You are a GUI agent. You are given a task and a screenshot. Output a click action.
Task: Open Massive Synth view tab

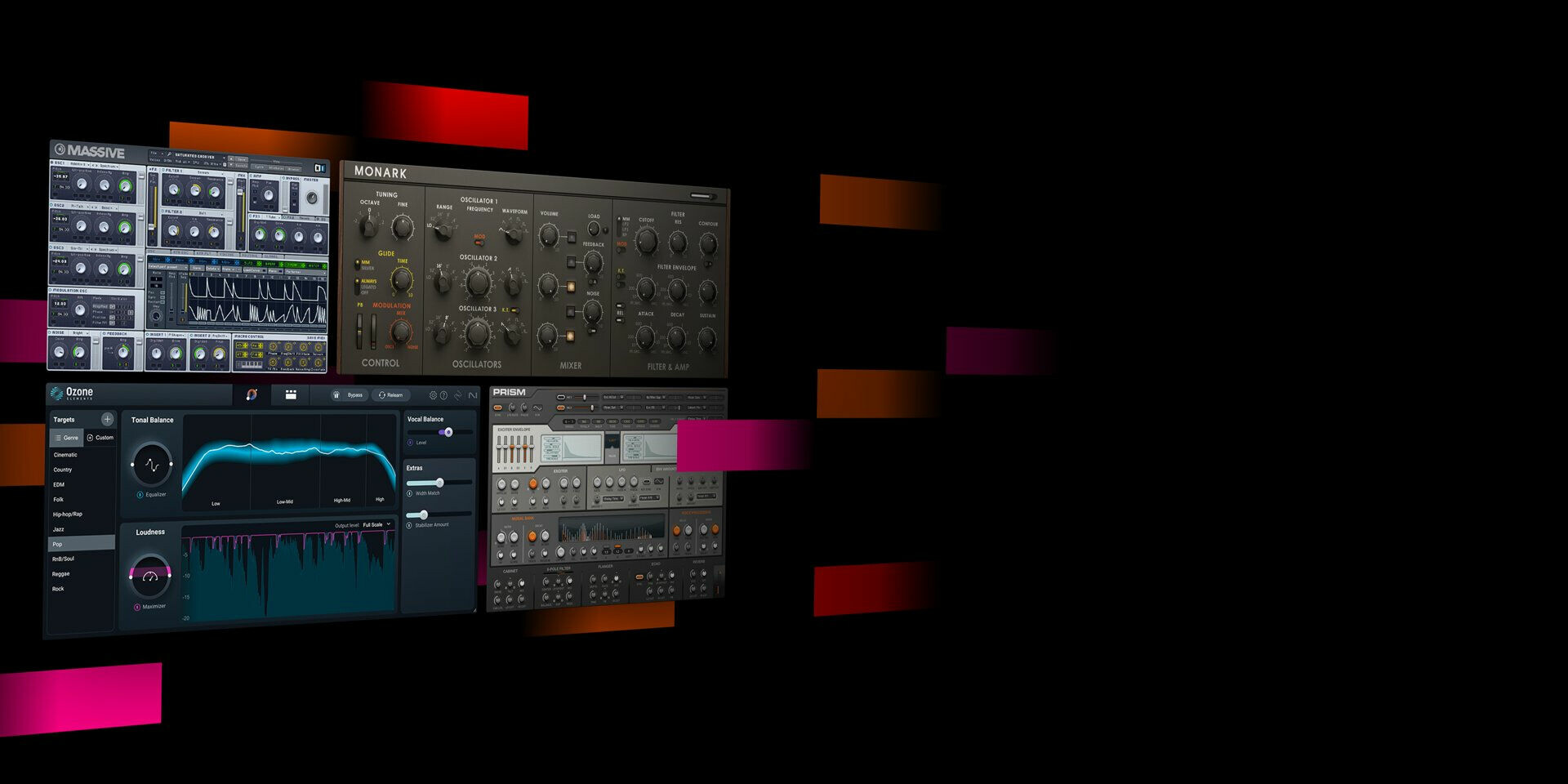pos(259,168)
